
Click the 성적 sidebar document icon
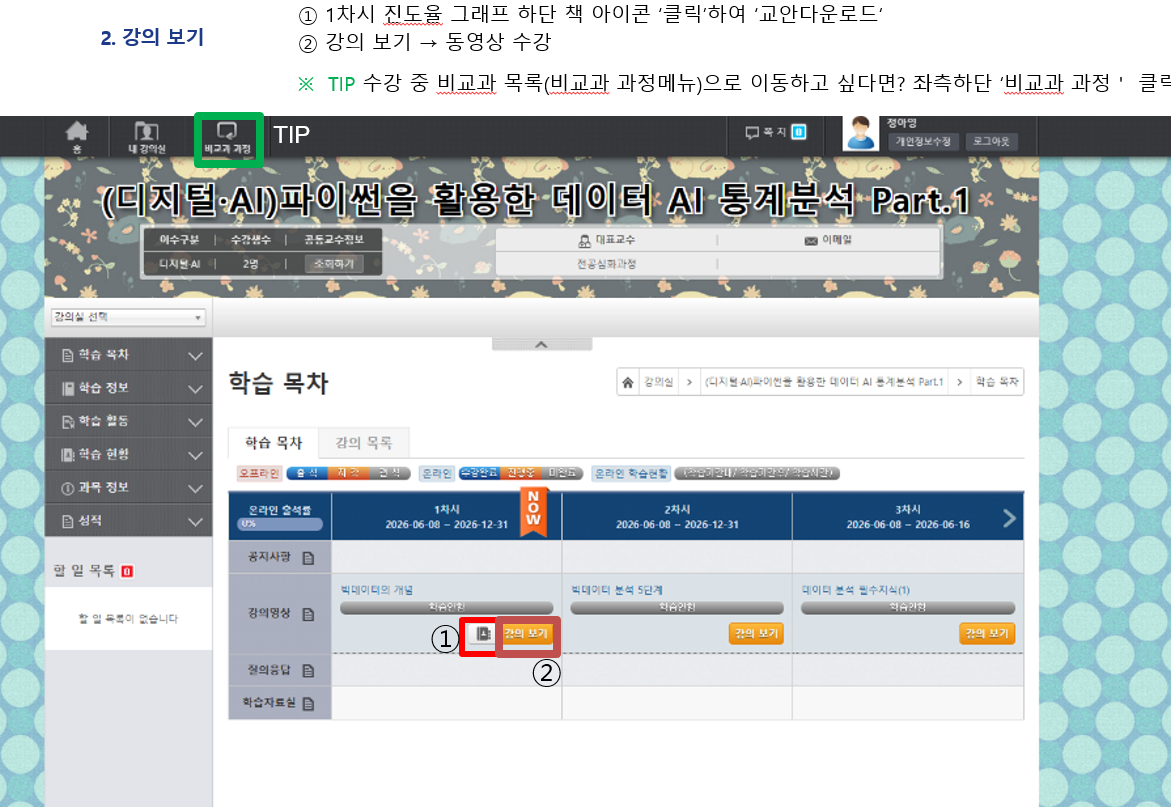67,521
